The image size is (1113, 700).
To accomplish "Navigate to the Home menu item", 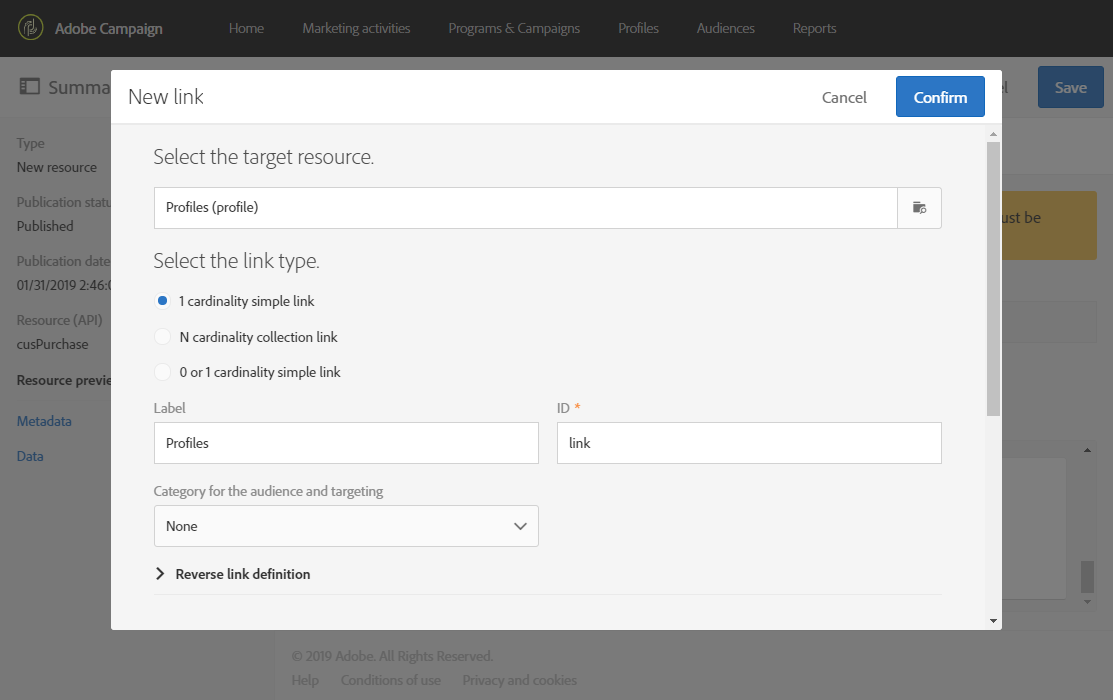I will 246,28.
